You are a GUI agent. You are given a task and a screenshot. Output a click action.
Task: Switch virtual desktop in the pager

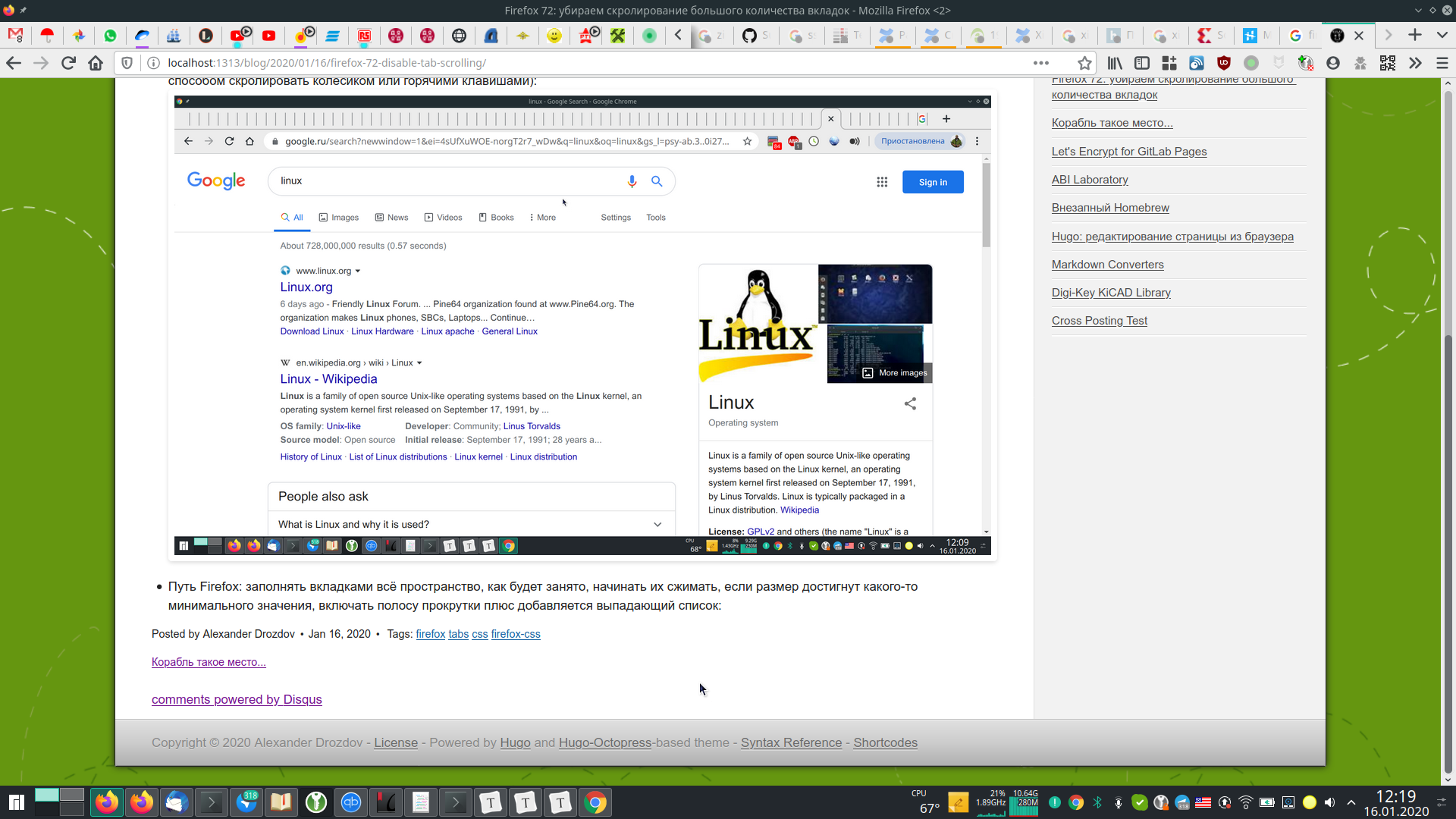(59, 802)
